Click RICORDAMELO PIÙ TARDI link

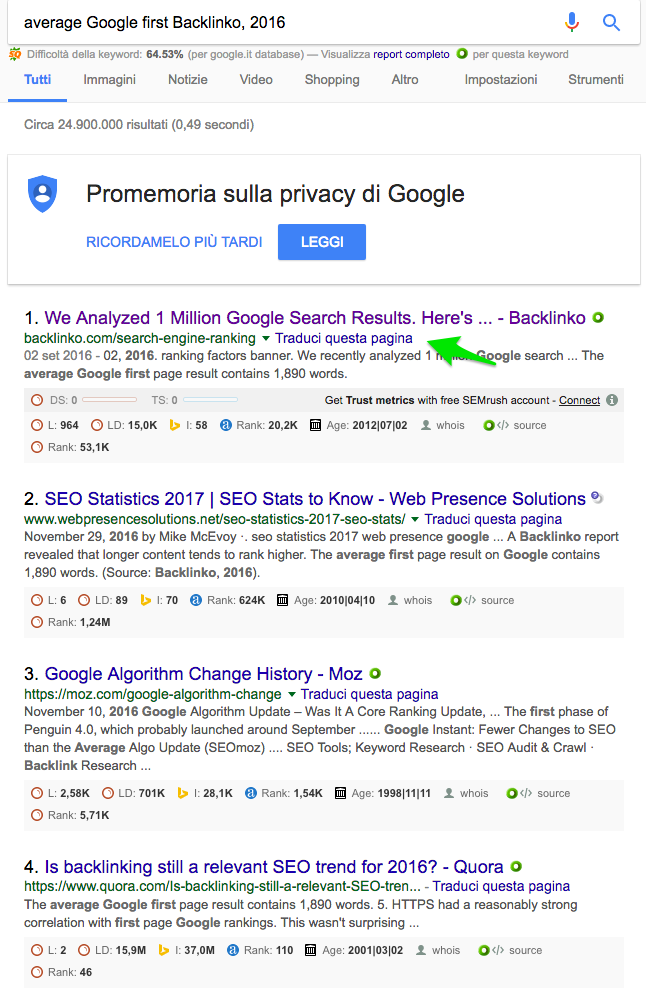pyautogui.click(x=174, y=242)
